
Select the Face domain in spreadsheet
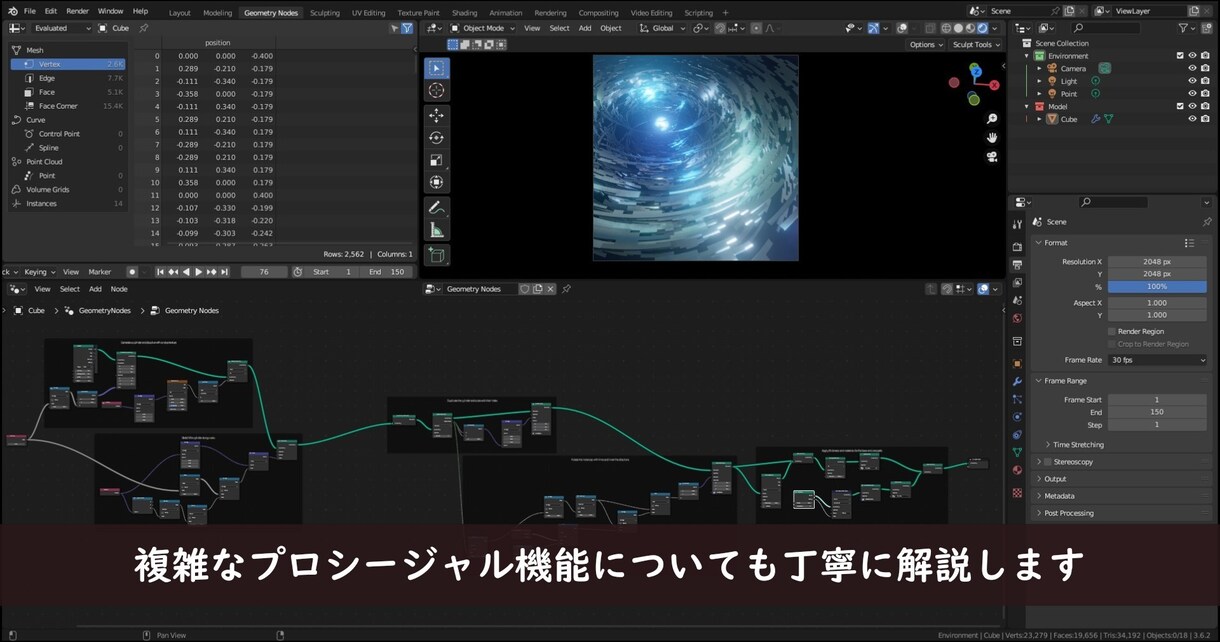tap(68, 92)
